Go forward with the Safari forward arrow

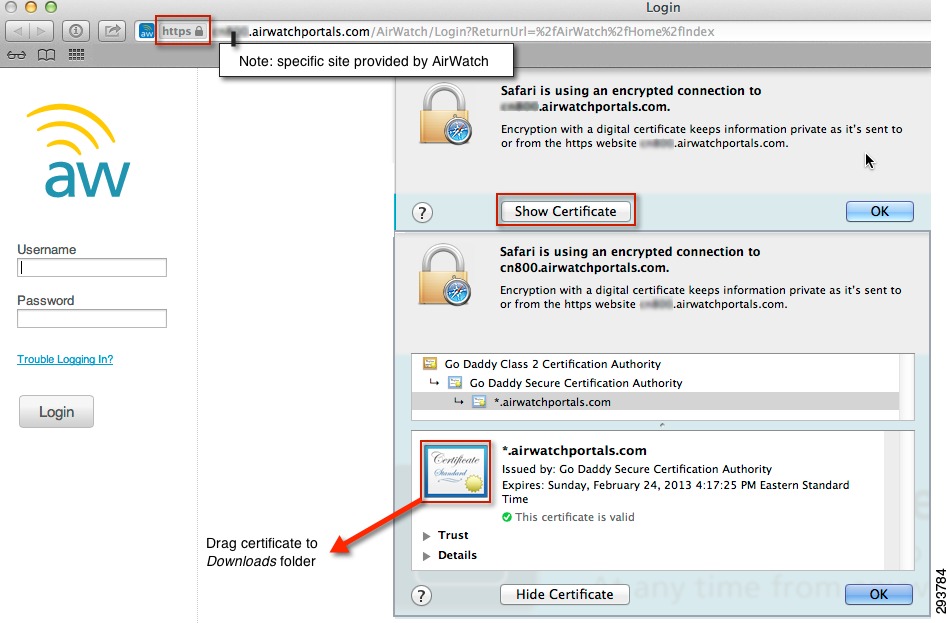[41, 31]
